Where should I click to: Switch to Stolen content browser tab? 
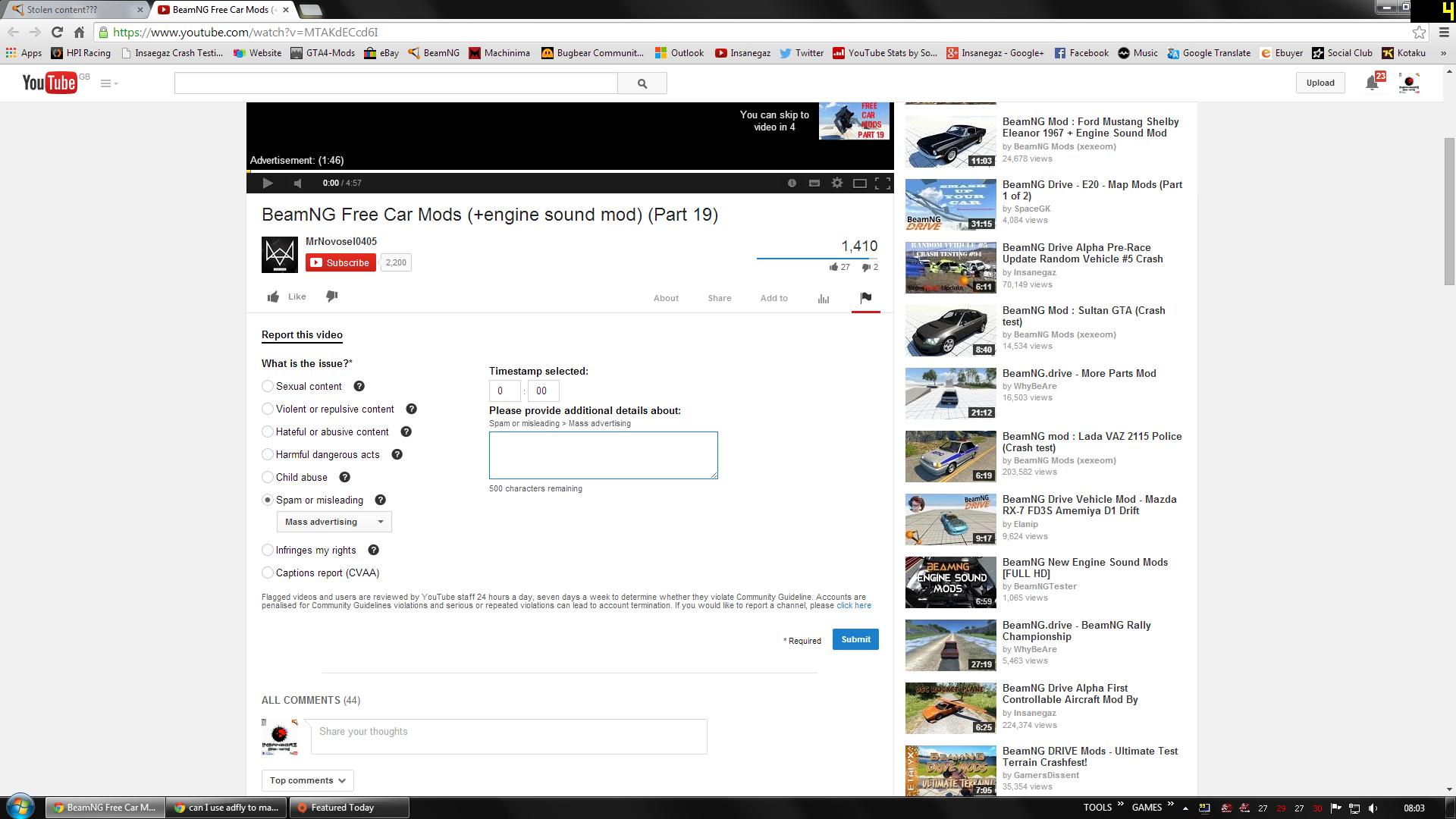(x=76, y=9)
